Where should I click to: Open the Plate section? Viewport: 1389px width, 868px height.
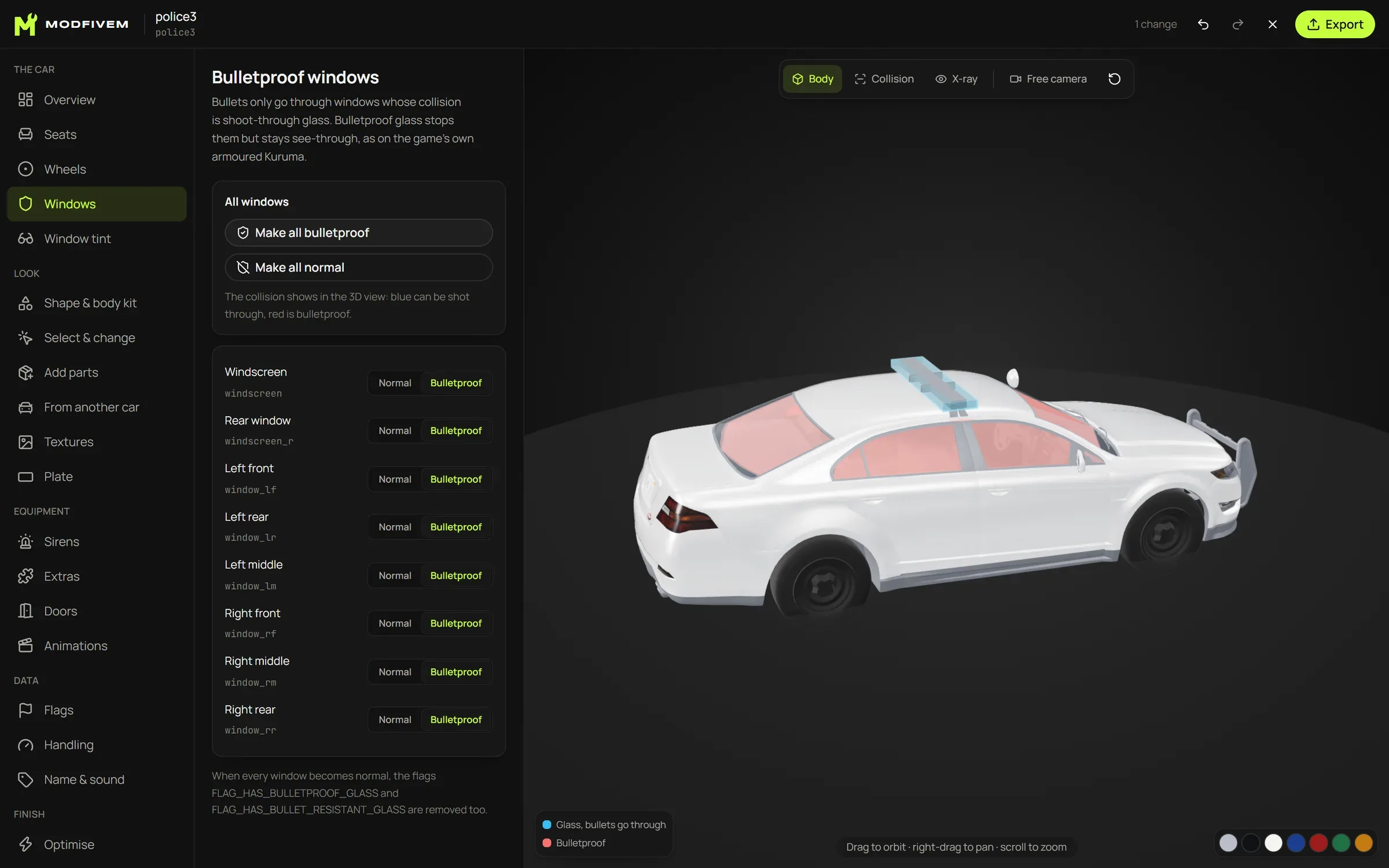(97, 476)
